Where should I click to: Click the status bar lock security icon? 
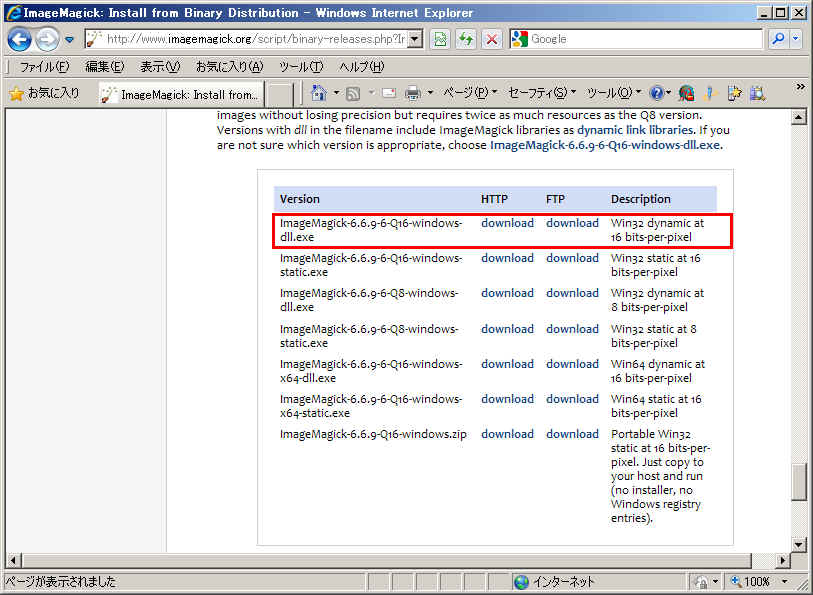click(701, 582)
